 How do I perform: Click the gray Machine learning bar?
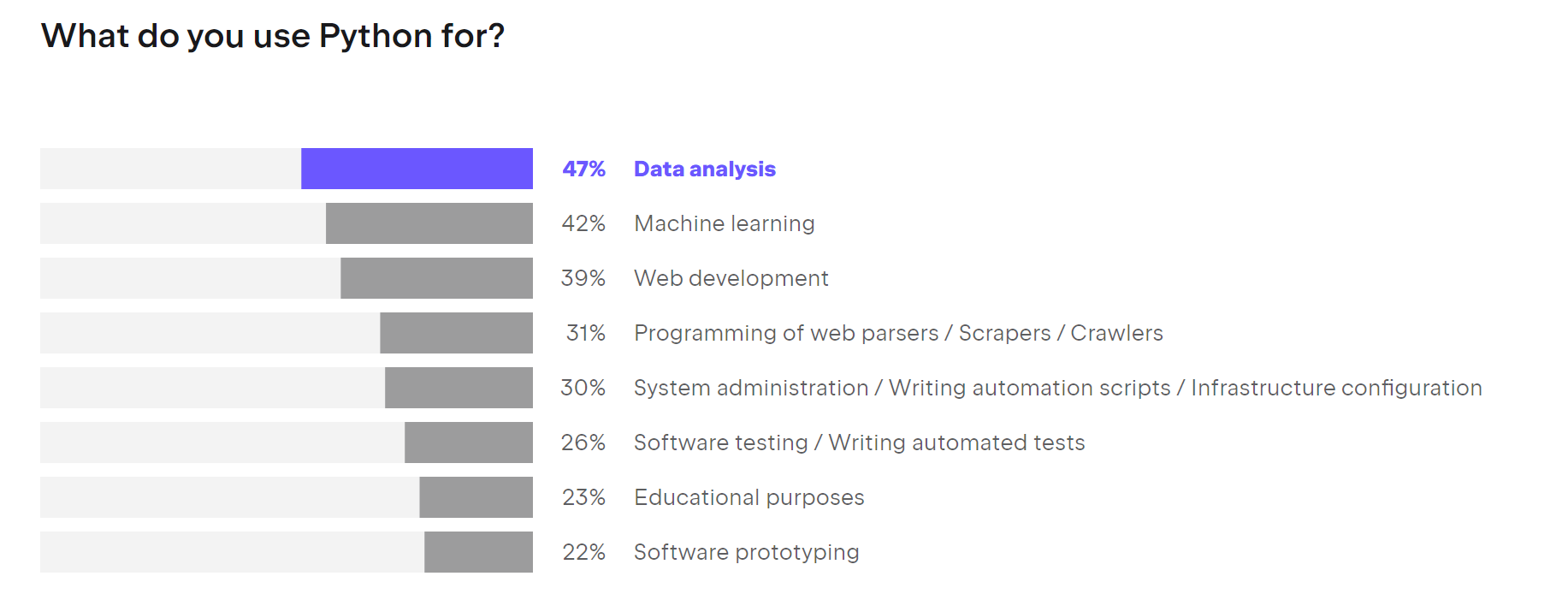429,223
